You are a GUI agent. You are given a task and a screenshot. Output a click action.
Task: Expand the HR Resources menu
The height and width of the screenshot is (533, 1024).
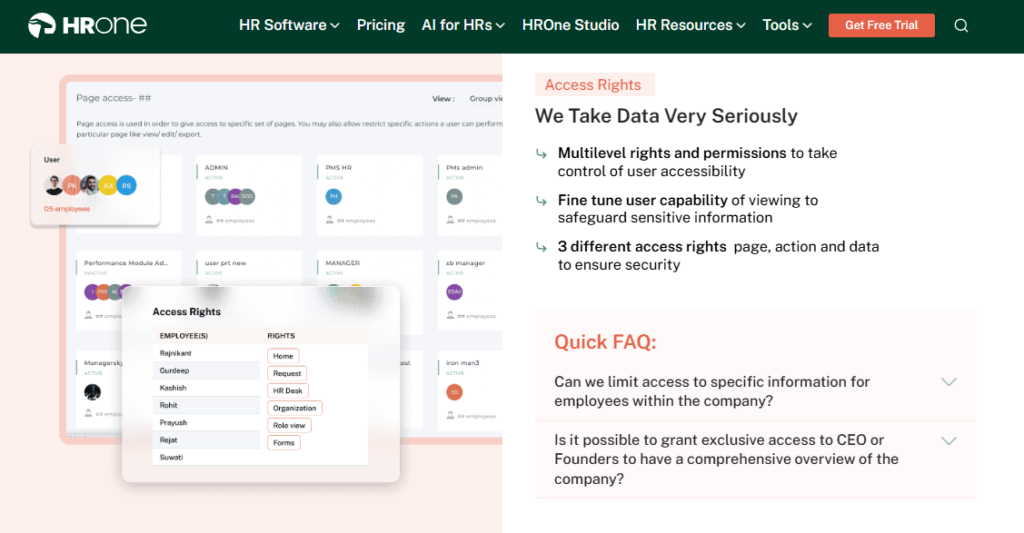tap(690, 25)
